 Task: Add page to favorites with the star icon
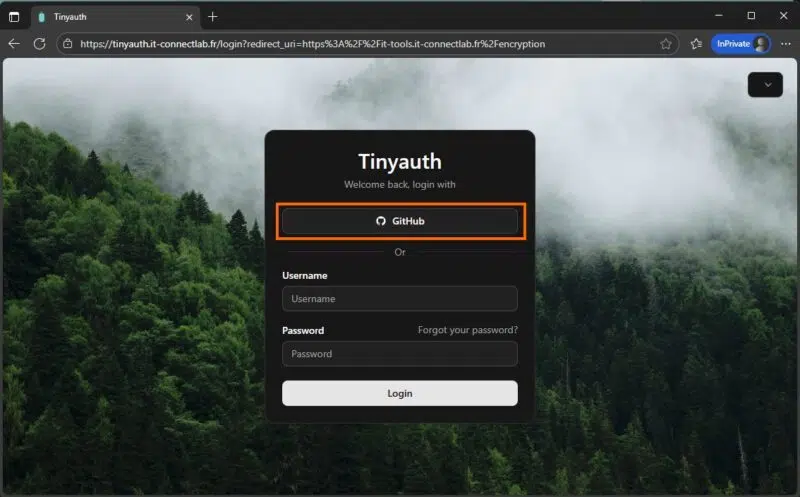pos(666,44)
